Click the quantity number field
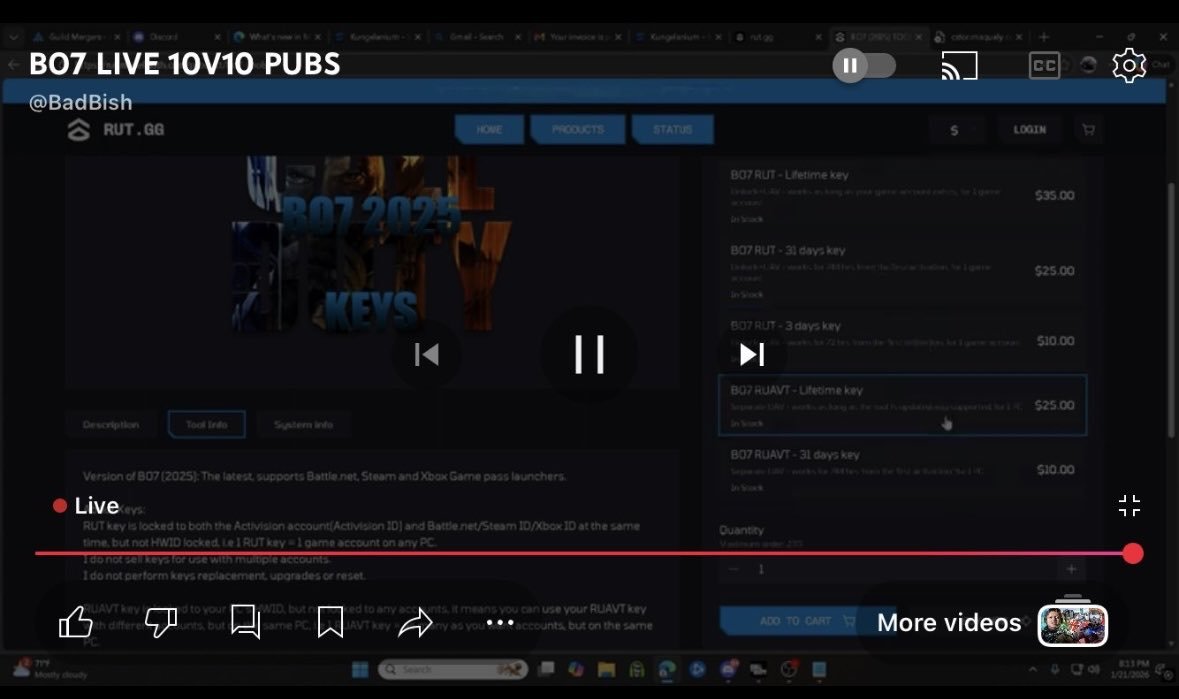This screenshot has width=1179, height=699. (x=902, y=569)
